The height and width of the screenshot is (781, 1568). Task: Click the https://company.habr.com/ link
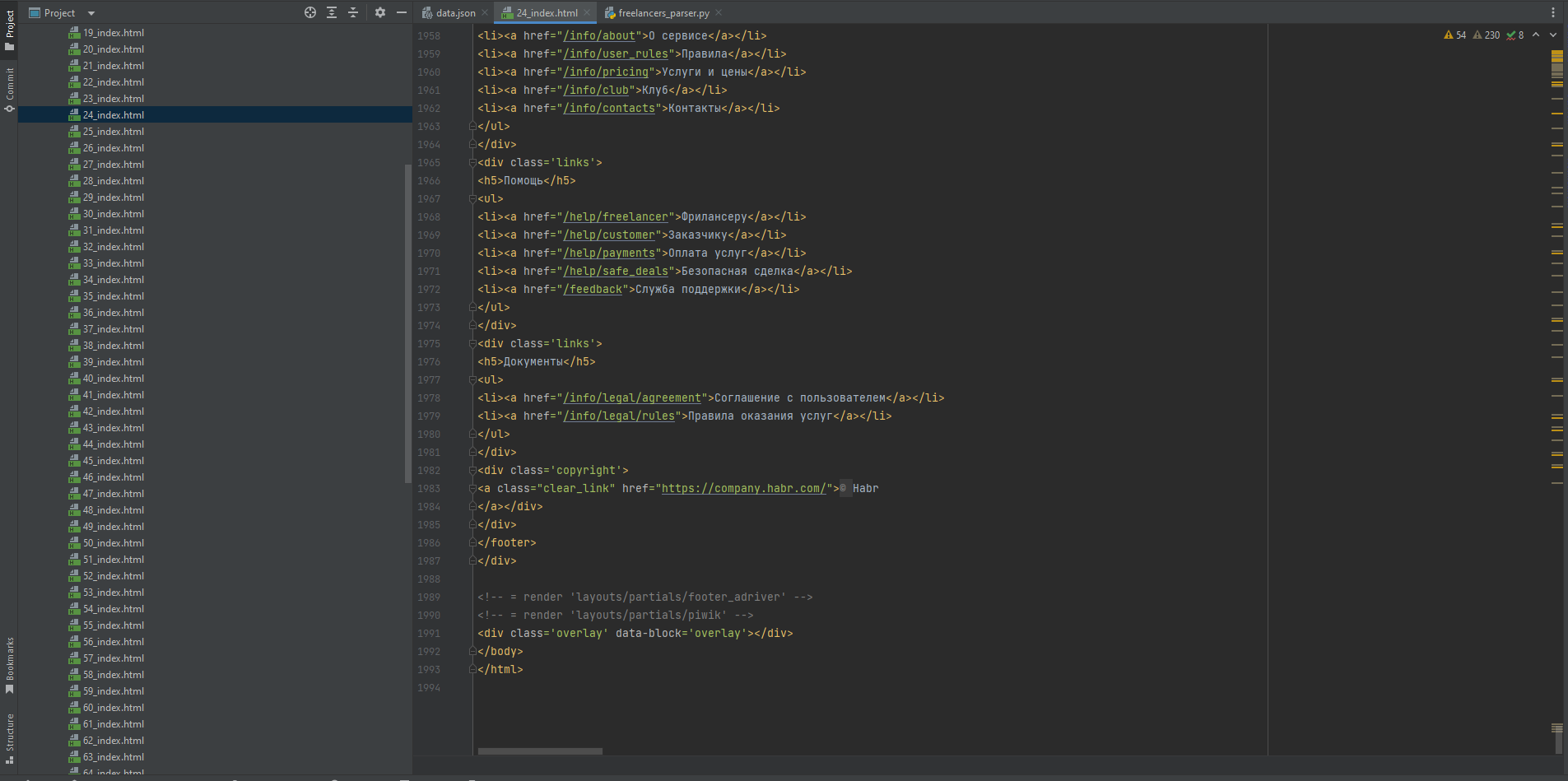click(744, 488)
